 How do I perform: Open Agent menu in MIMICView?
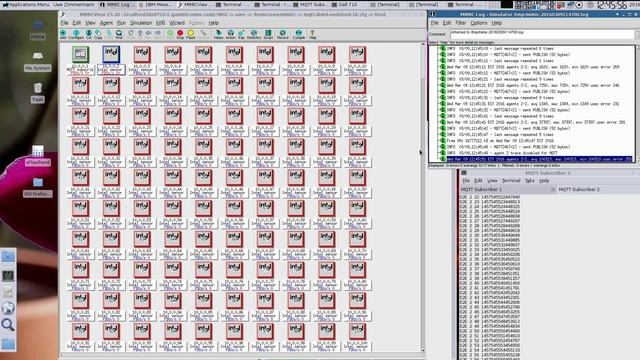pos(106,23)
